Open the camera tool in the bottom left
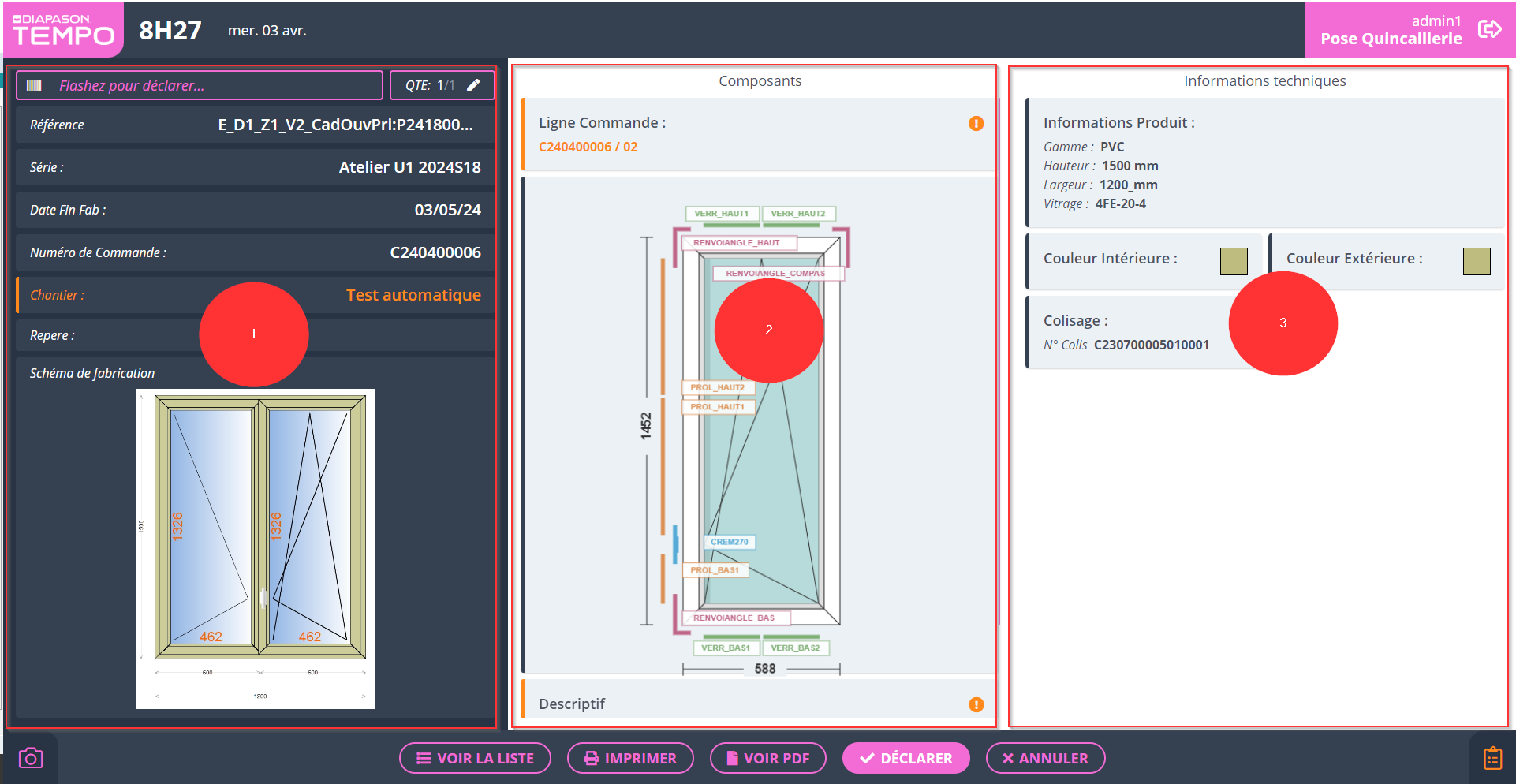 [31, 758]
